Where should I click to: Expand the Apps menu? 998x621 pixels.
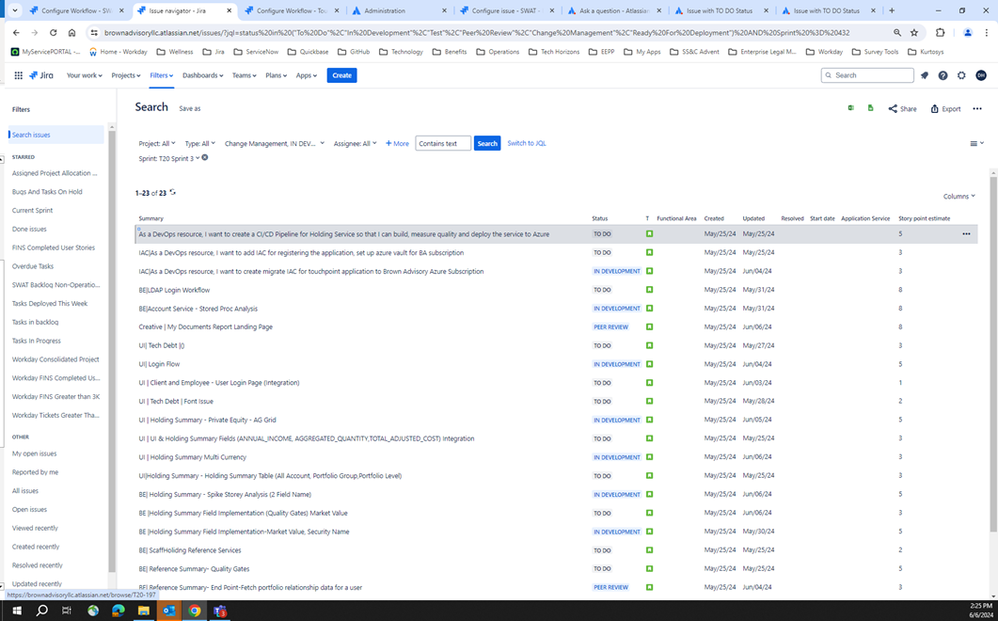(306, 75)
